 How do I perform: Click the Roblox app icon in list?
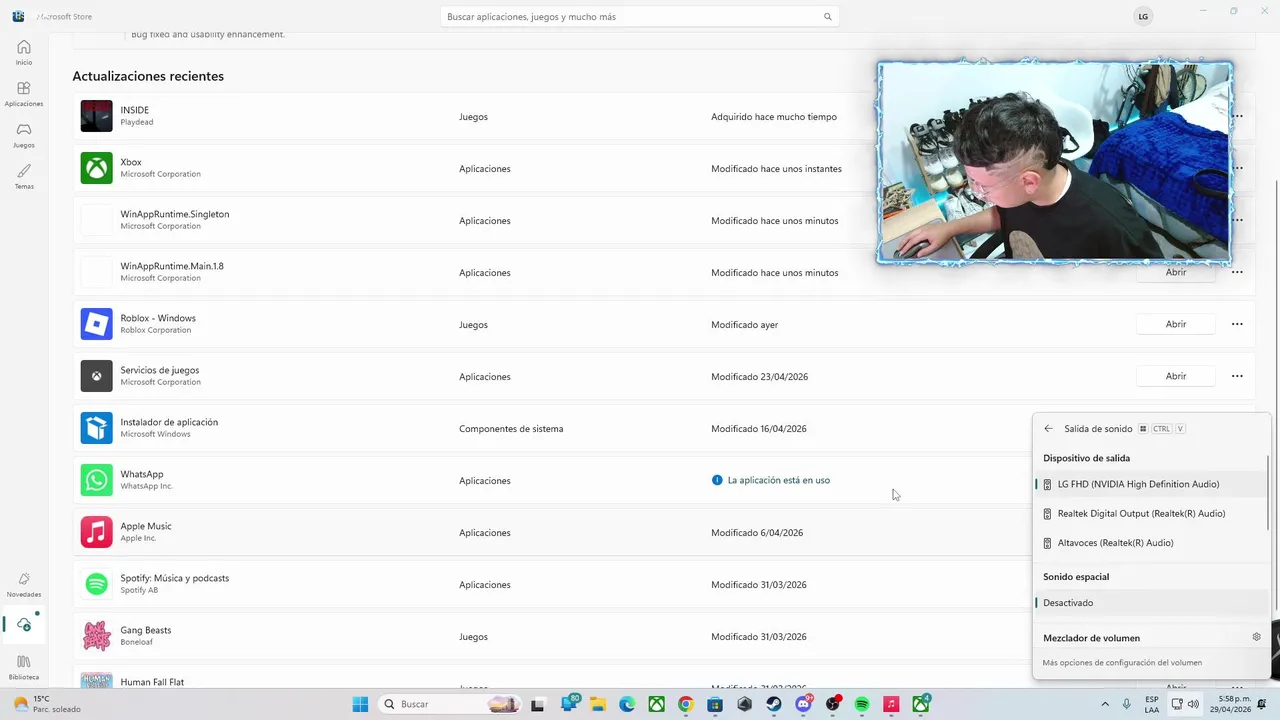pos(97,324)
